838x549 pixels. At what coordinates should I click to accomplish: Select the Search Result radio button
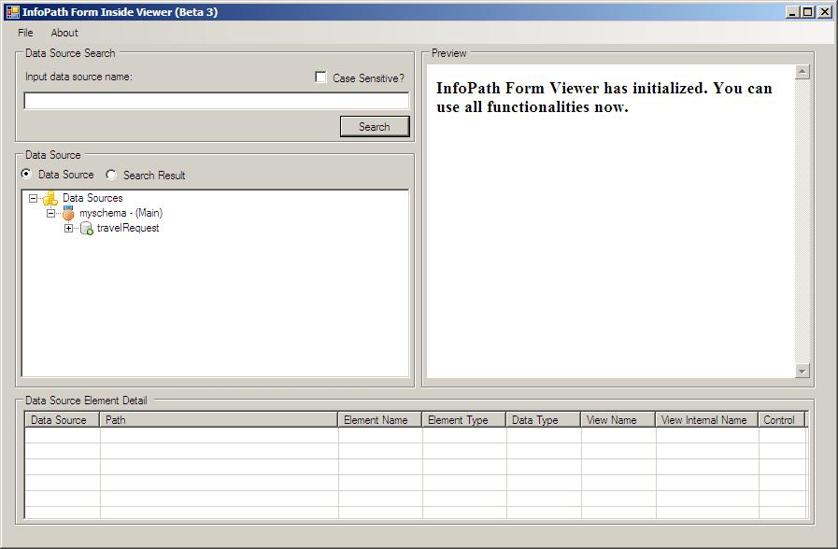pos(111,175)
